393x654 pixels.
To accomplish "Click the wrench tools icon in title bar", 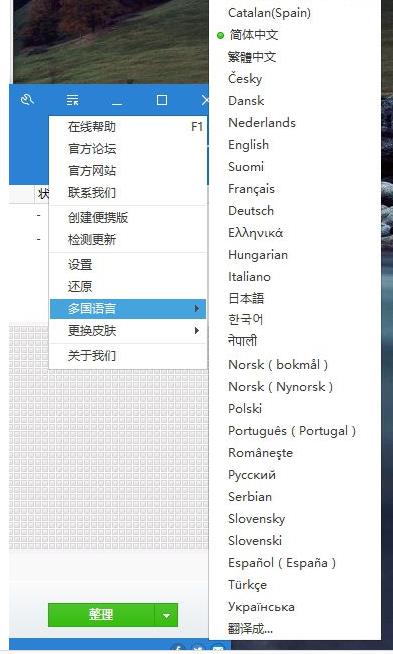I will (x=27, y=100).
